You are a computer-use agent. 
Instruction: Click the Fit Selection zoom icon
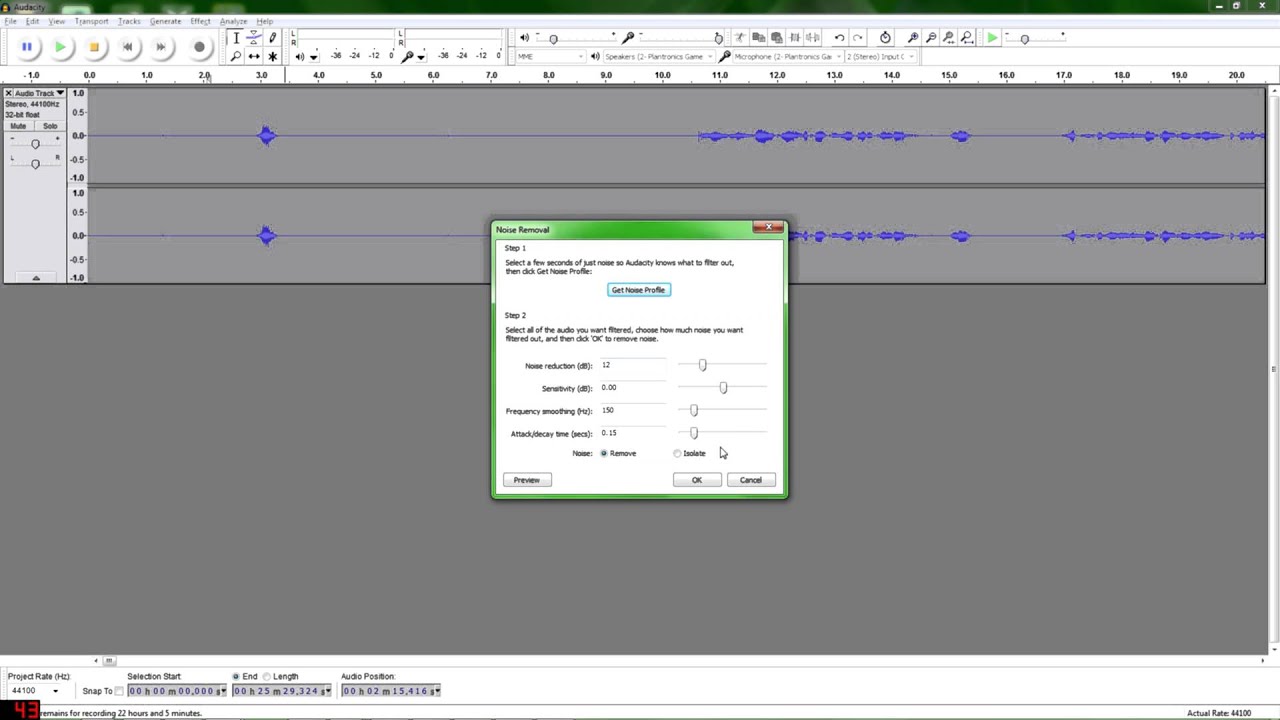point(948,38)
